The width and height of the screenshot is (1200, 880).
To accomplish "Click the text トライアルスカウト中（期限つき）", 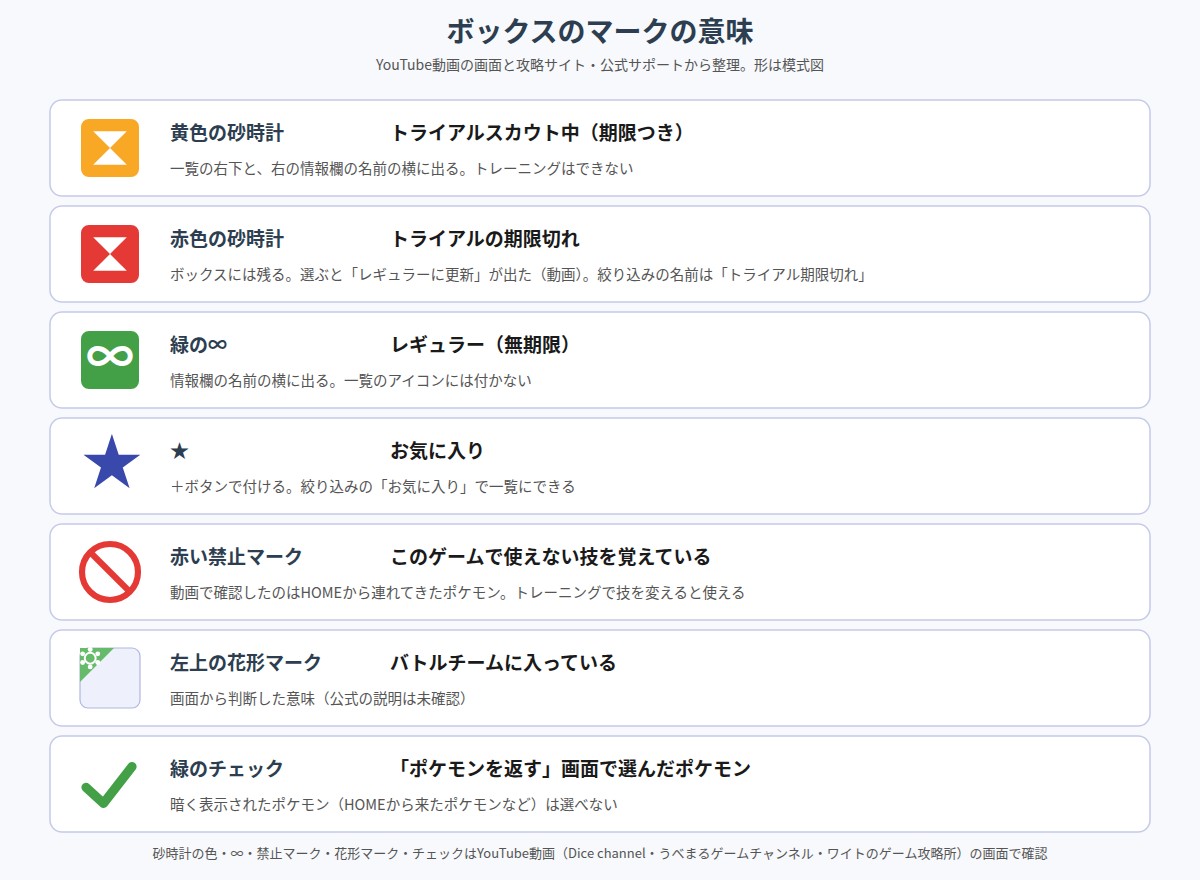I will [x=538, y=133].
